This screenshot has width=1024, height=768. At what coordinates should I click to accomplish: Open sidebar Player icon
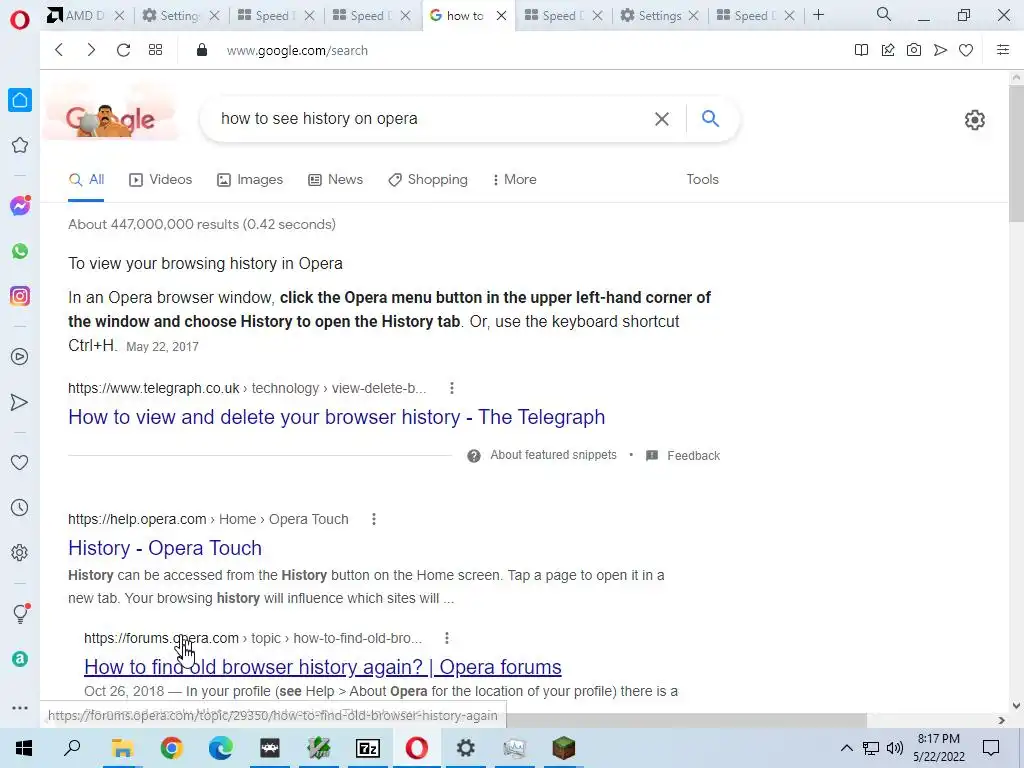pyautogui.click(x=20, y=357)
